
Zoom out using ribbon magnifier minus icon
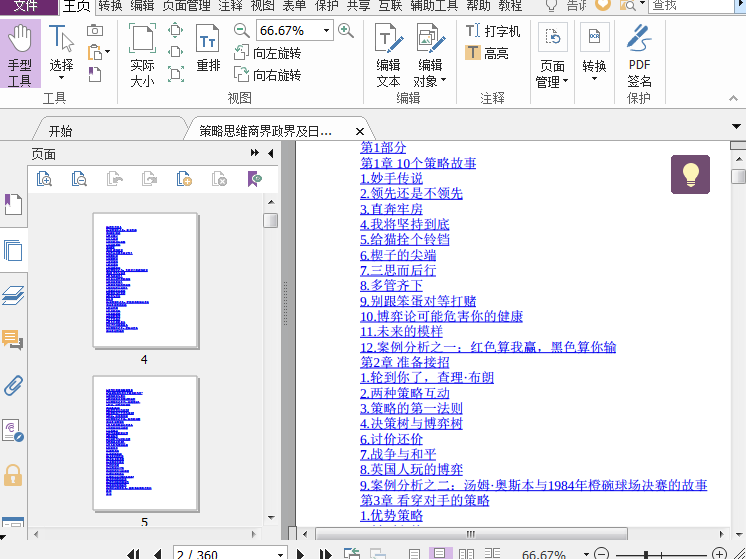pyautogui.click(x=242, y=30)
